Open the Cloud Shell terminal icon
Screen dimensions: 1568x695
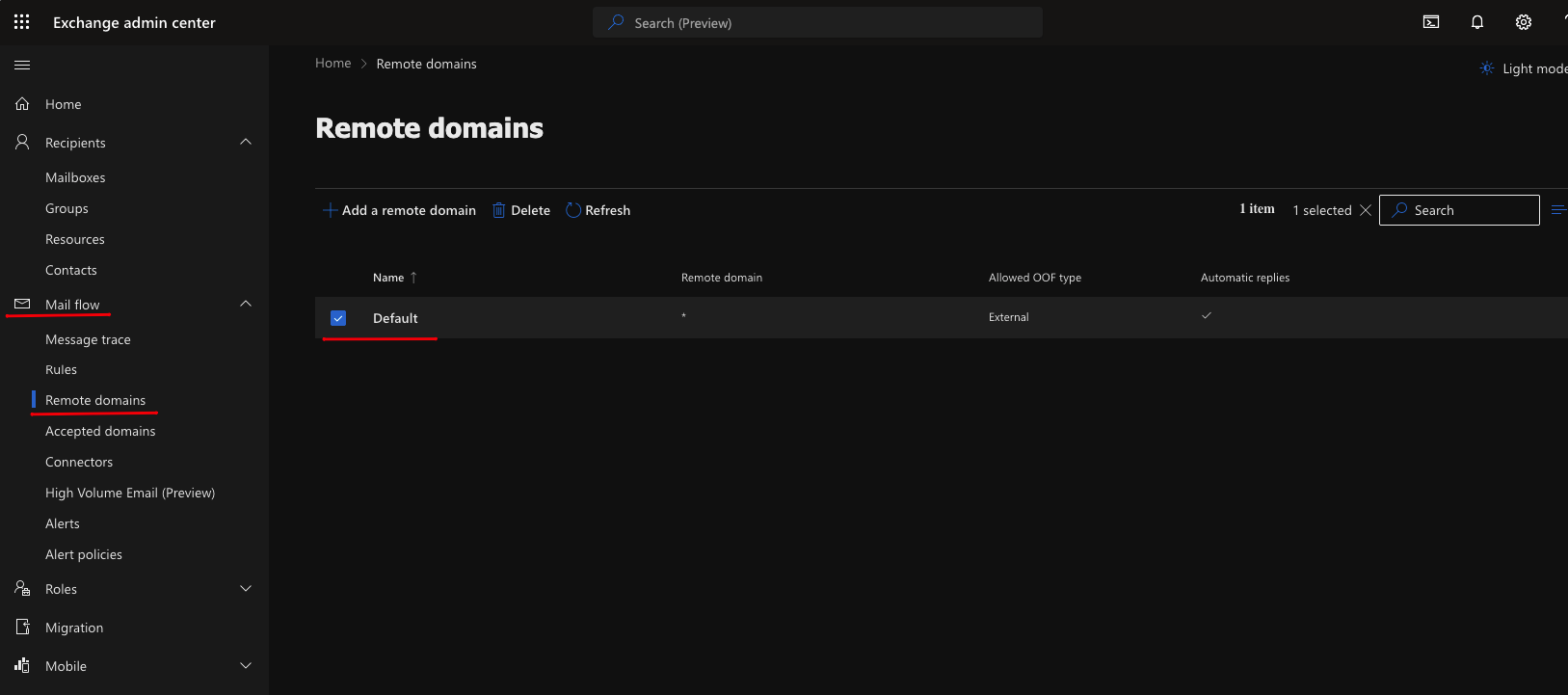click(x=1431, y=22)
